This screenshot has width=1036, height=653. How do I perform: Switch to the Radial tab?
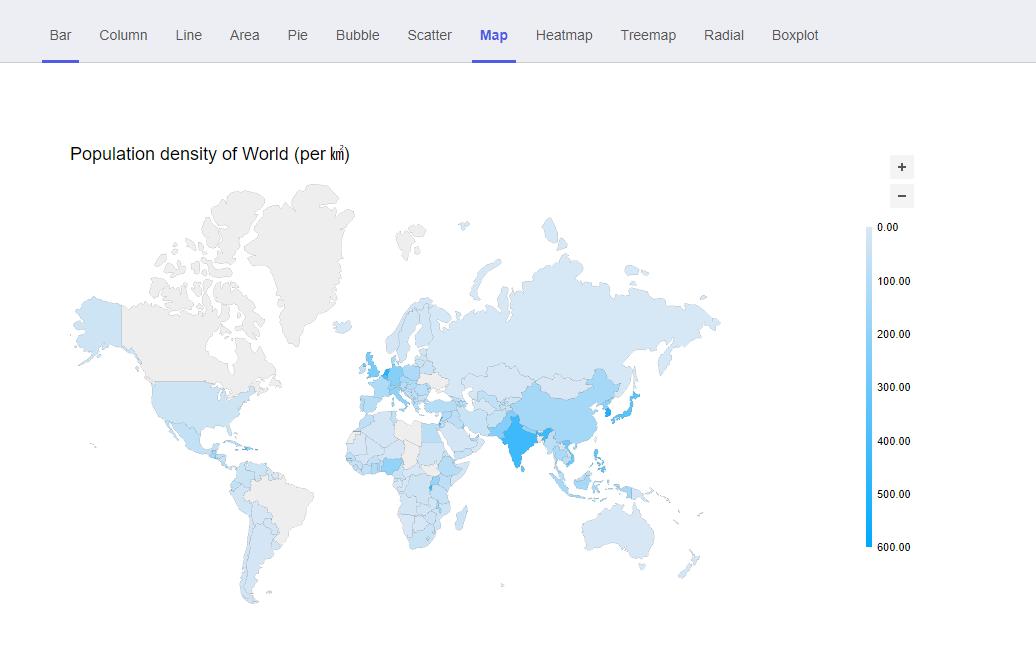(x=723, y=35)
